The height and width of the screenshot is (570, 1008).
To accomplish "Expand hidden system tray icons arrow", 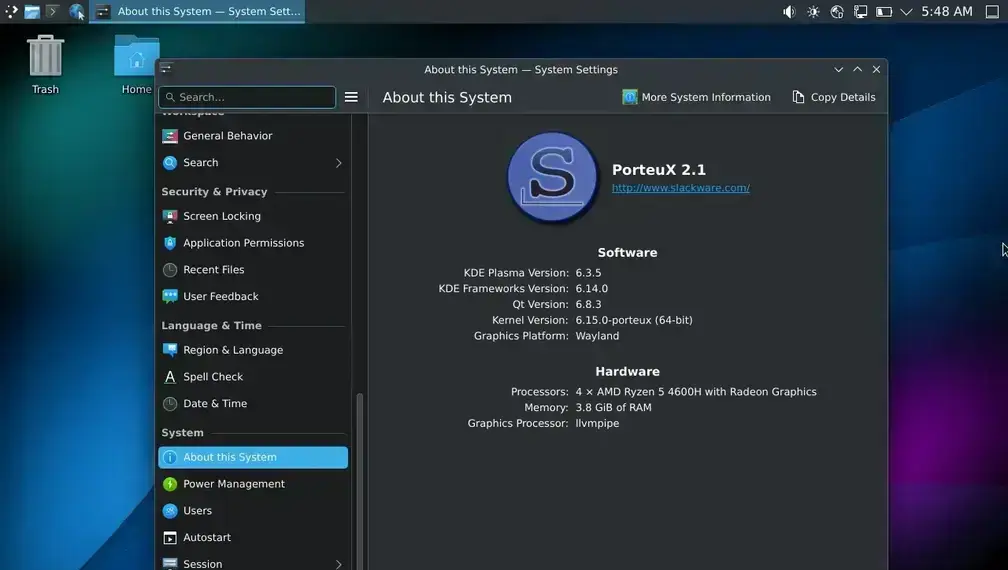I will (x=906, y=12).
